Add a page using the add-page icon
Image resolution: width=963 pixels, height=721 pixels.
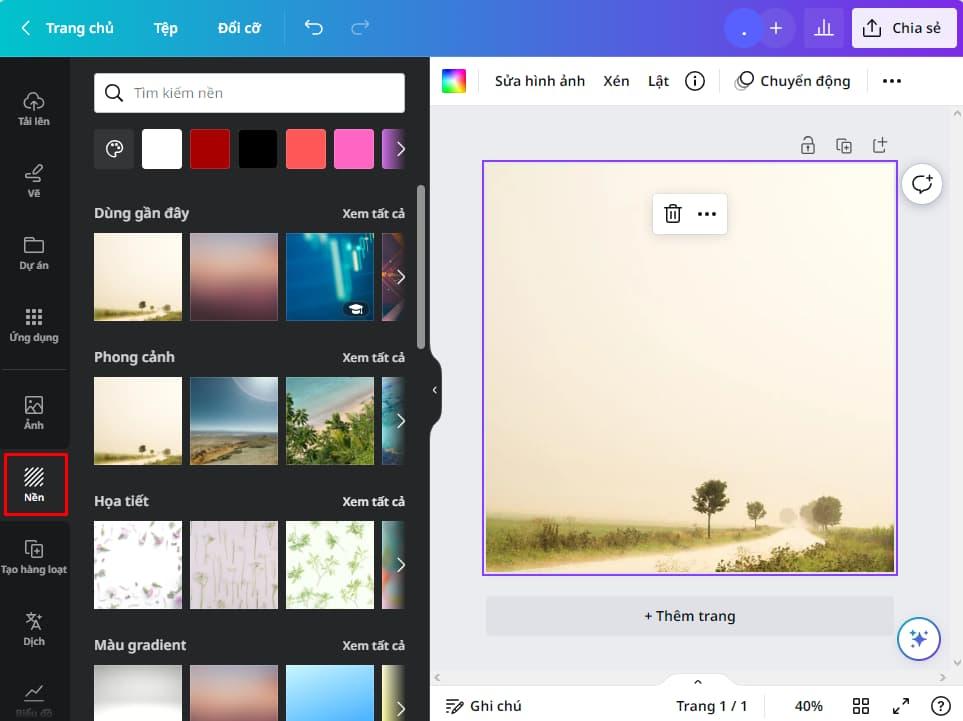tap(879, 145)
